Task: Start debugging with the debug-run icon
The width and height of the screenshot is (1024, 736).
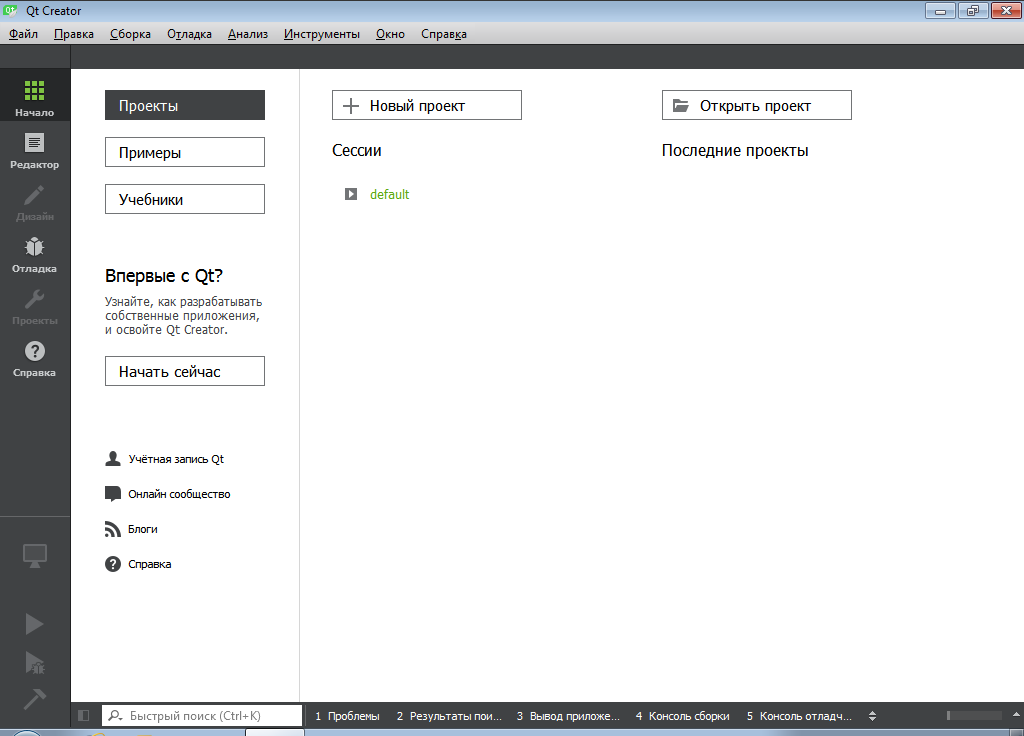Action: pyautogui.click(x=35, y=662)
